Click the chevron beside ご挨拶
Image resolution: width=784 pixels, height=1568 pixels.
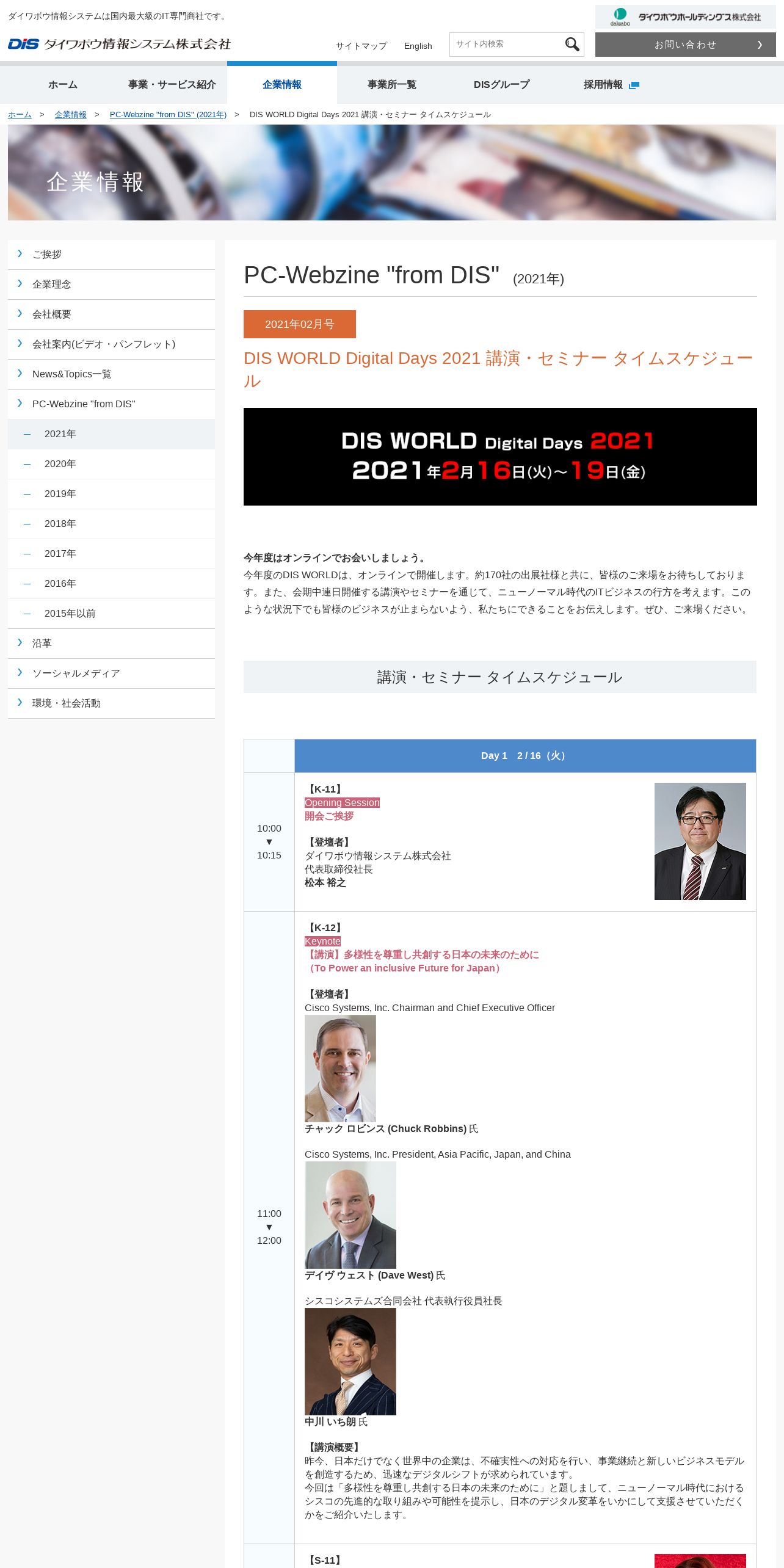[x=20, y=253]
